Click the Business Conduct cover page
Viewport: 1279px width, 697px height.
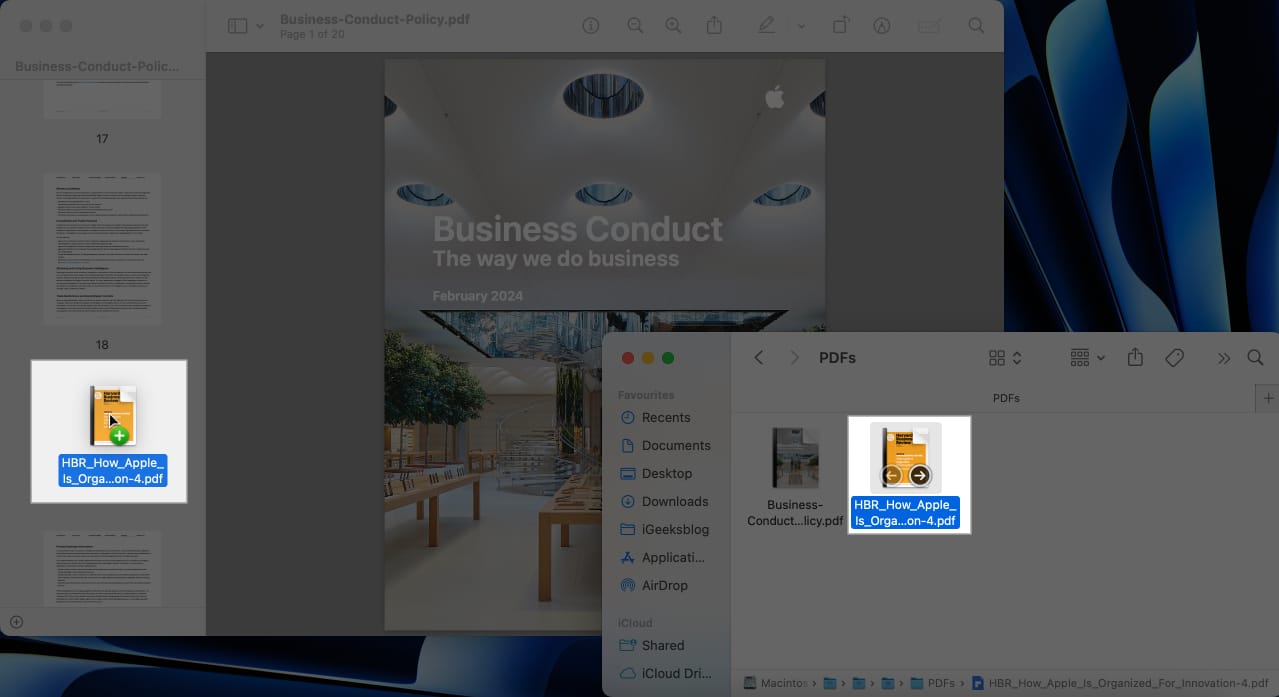point(605,345)
